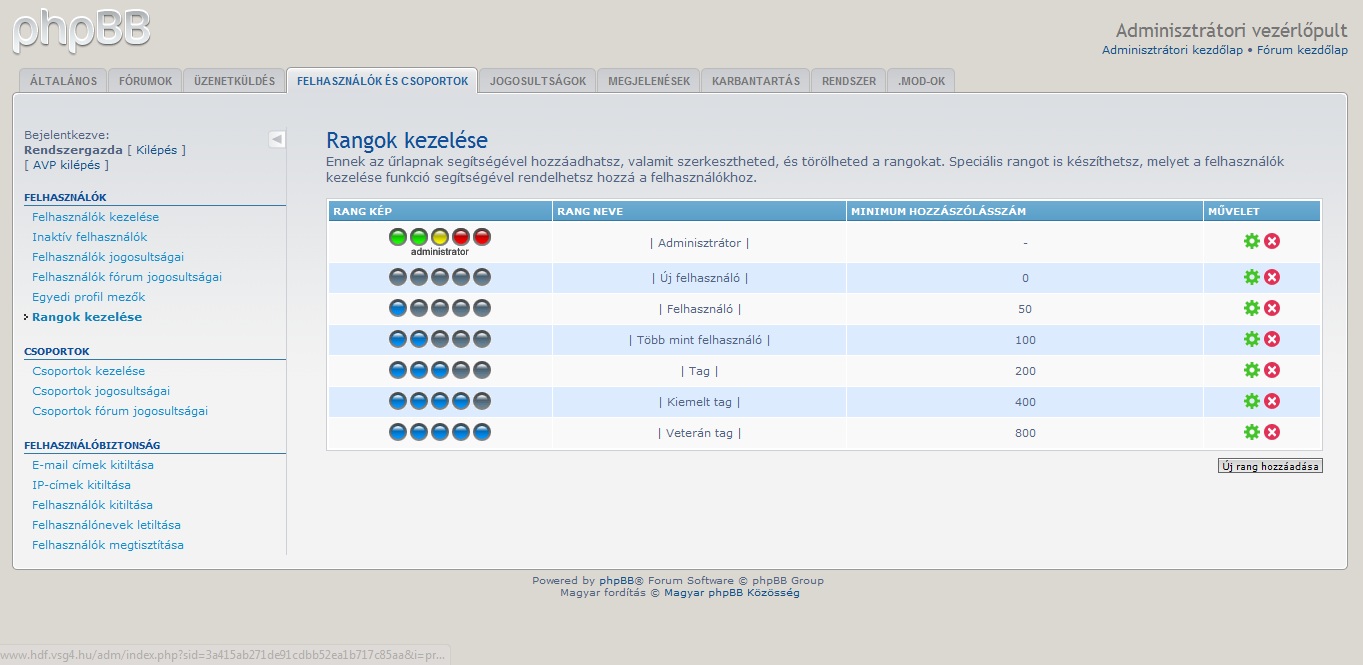Follow the Fórum kezdőlap link
Image resolution: width=1363 pixels, height=665 pixels.
(1302, 50)
